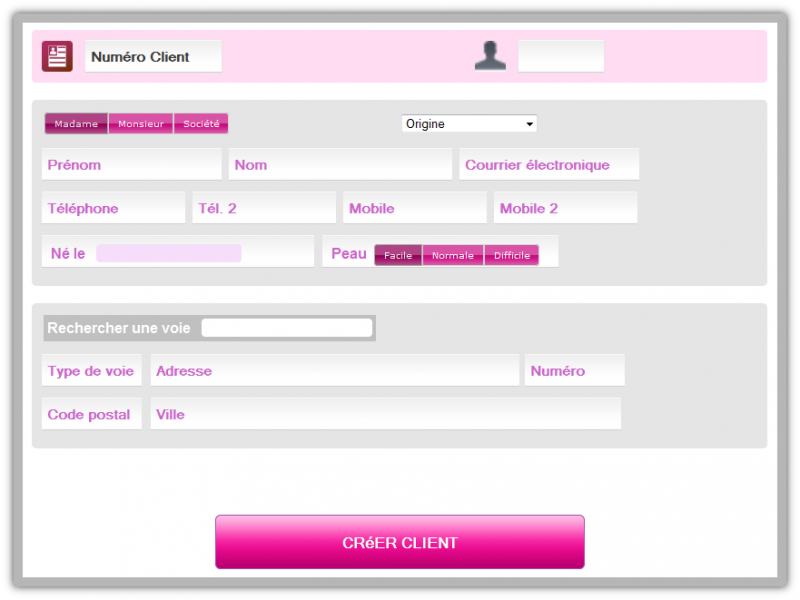Viewport: 800px width, 600px height.
Task: Set skin type to Facile
Action: 398,255
